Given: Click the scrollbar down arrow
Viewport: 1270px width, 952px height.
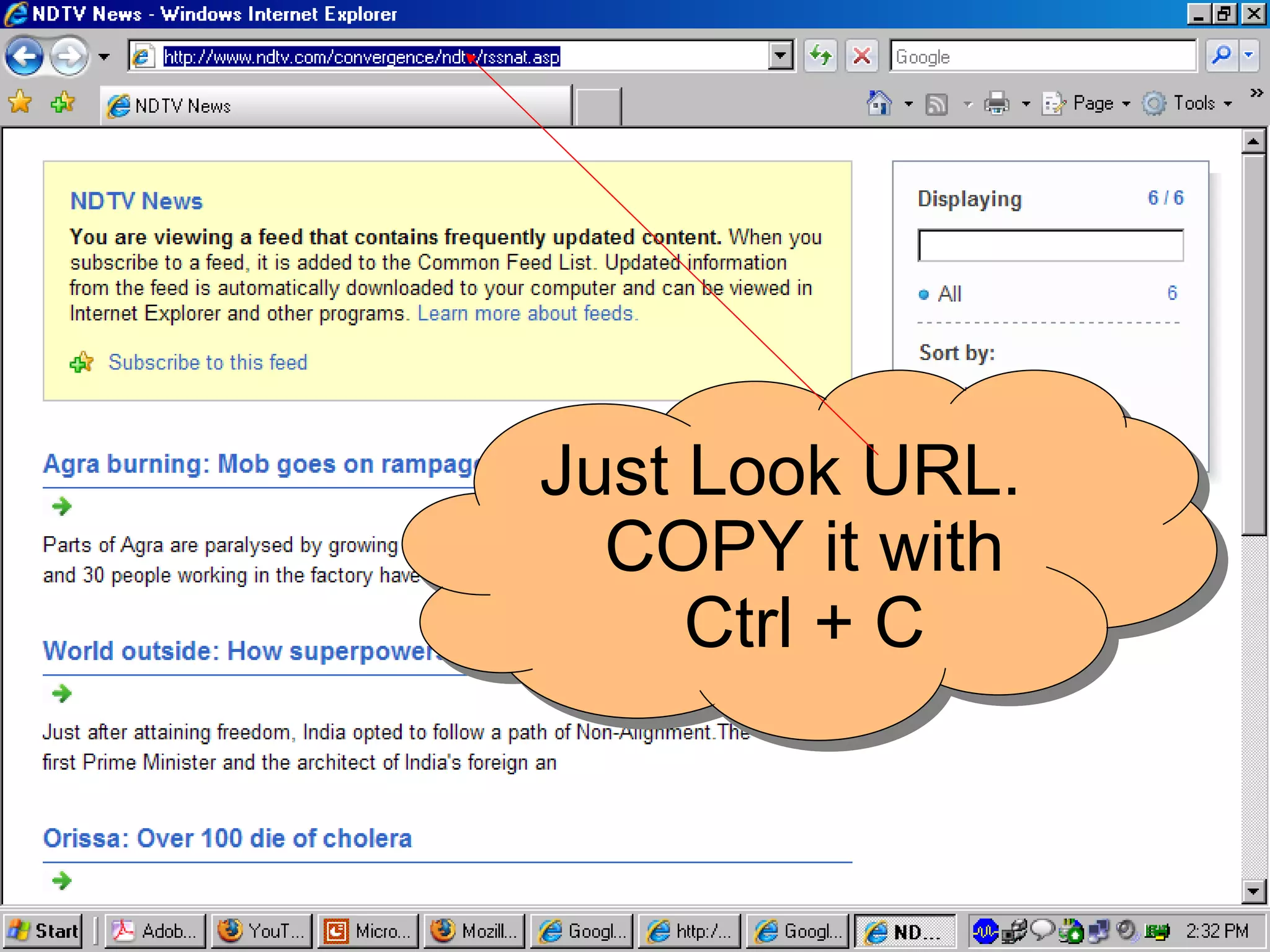Looking at the screenshot, I should 1253,891.
